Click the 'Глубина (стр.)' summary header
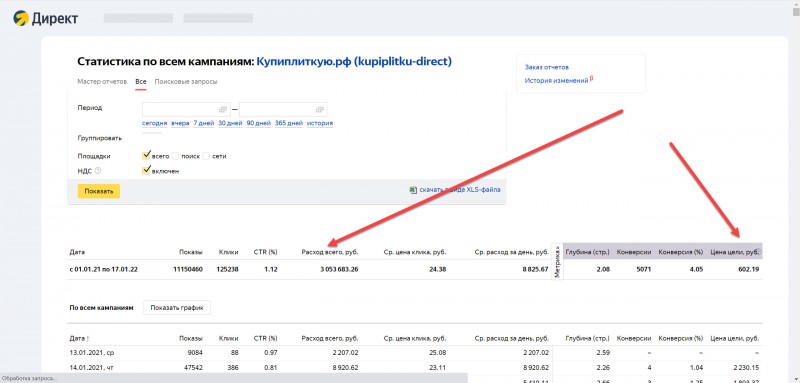 [587, 252]
